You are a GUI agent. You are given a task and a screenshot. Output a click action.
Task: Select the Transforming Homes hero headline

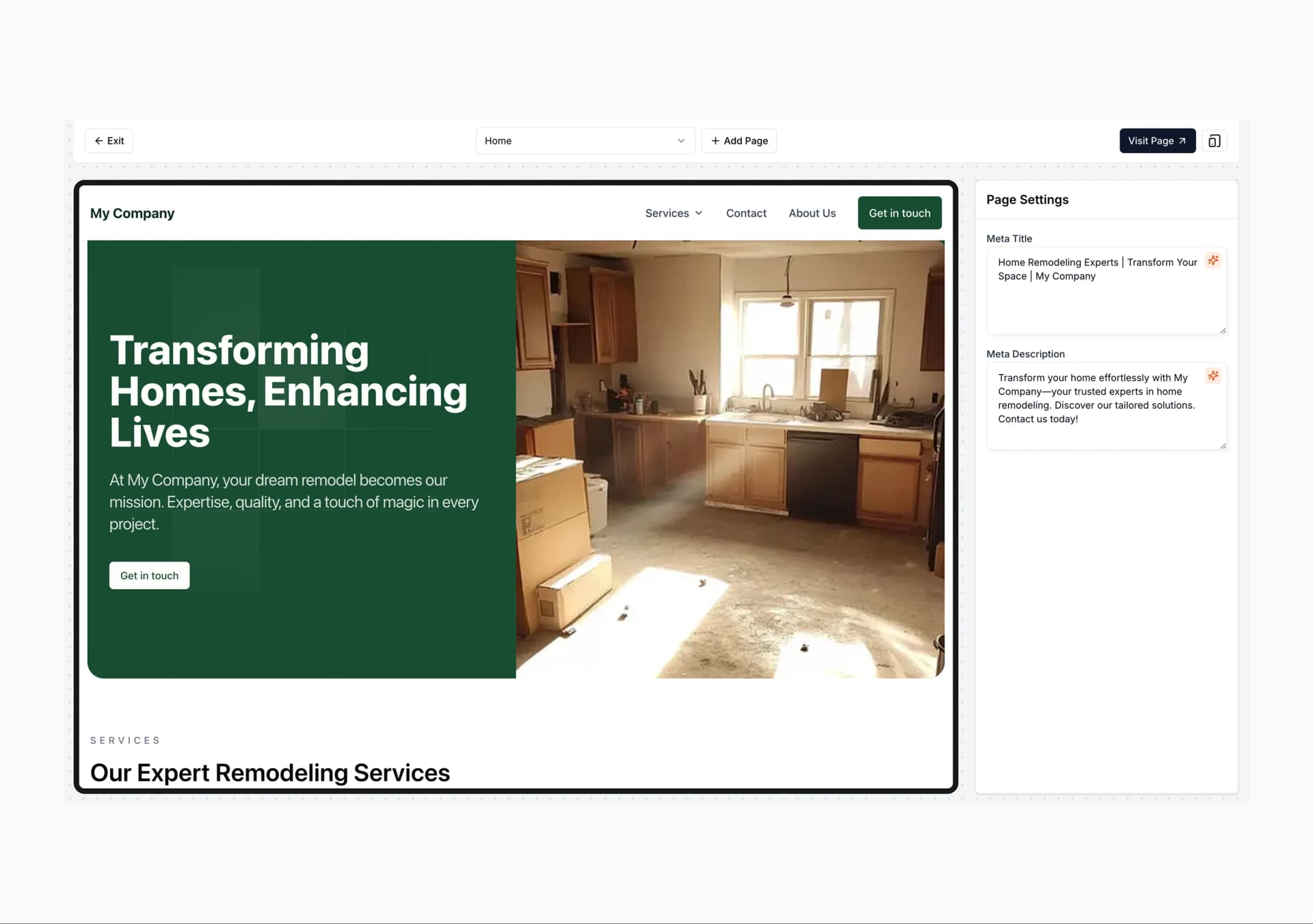click(x=287, y=391)
